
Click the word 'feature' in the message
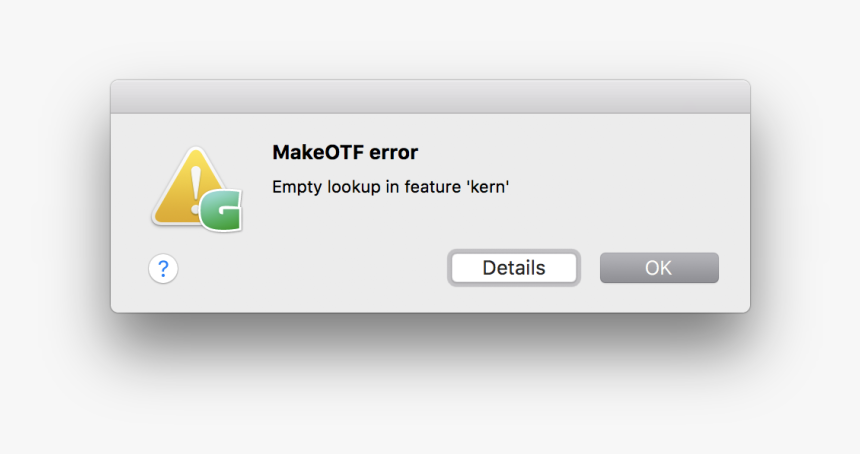(x=433, y=187)
